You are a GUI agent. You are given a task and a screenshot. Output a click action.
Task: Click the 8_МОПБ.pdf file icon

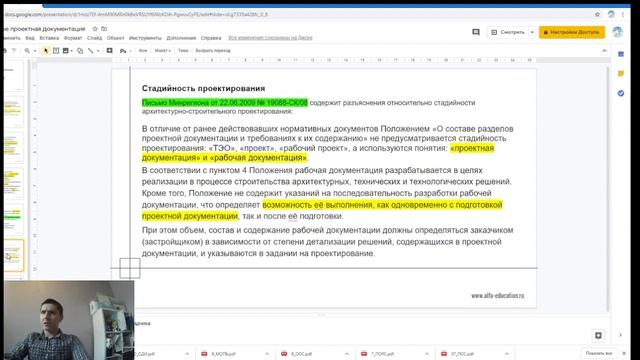pos(204,354)
